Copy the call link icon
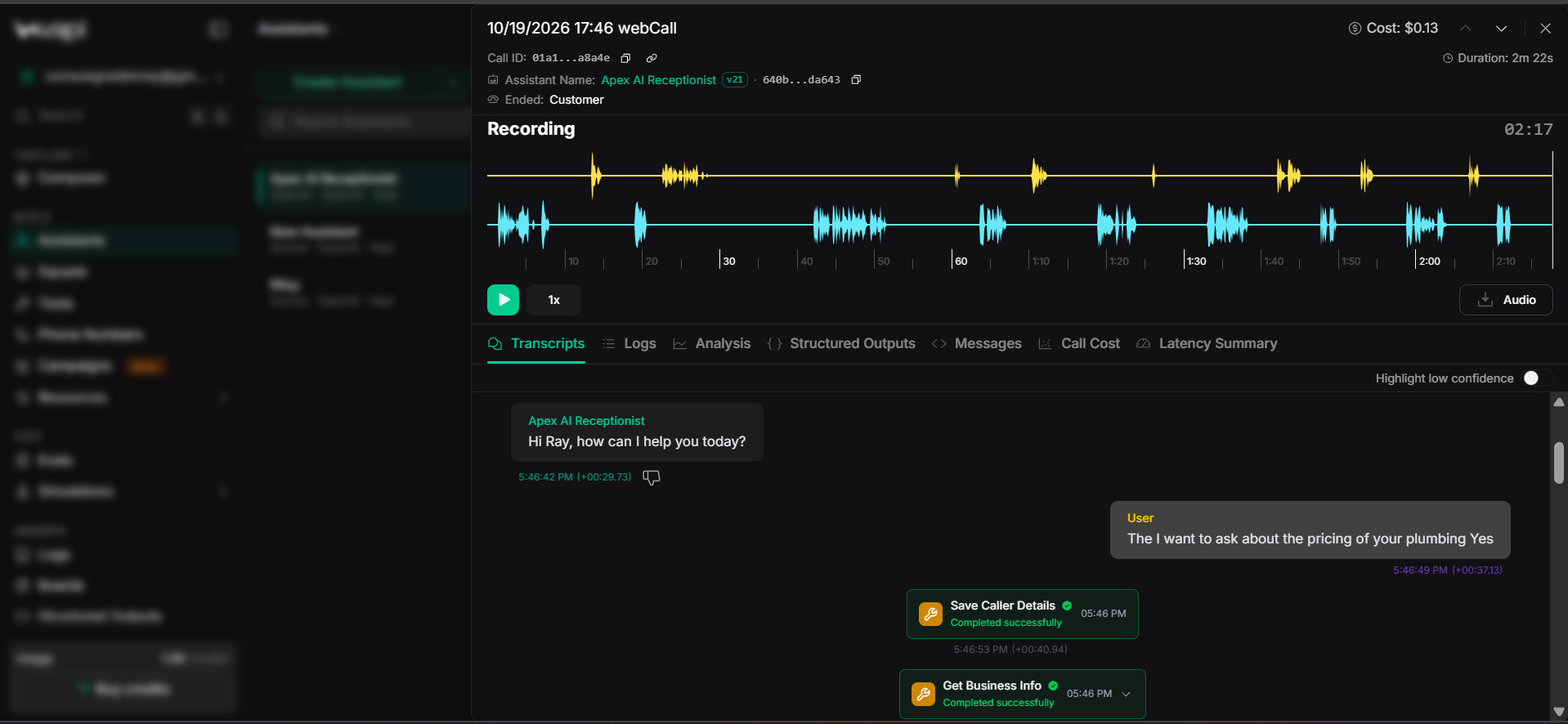 point(652,58)
